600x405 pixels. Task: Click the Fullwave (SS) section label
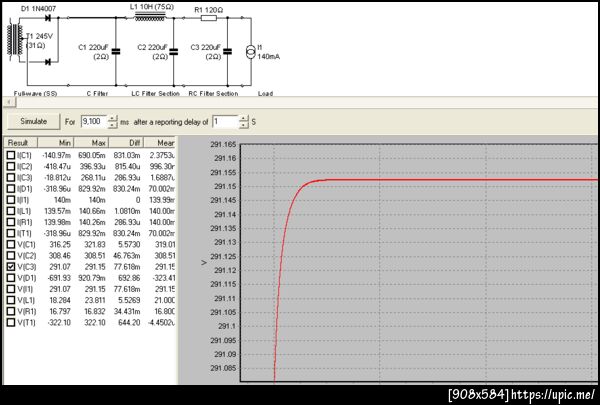click(x=35, y=93)
